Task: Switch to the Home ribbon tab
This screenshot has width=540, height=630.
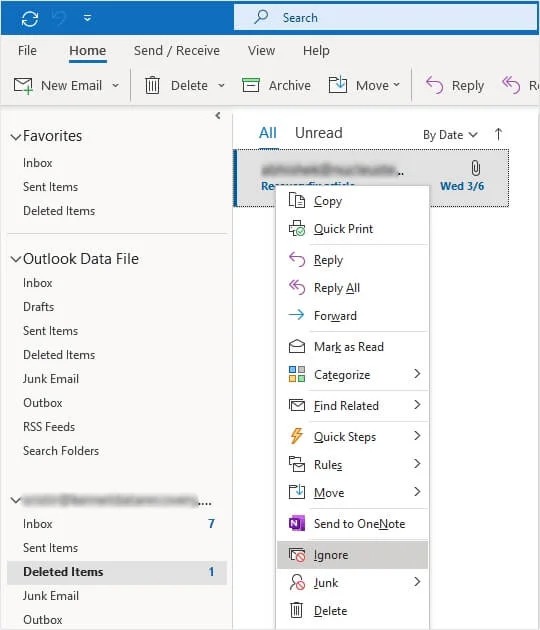Action: pos(88,51)
